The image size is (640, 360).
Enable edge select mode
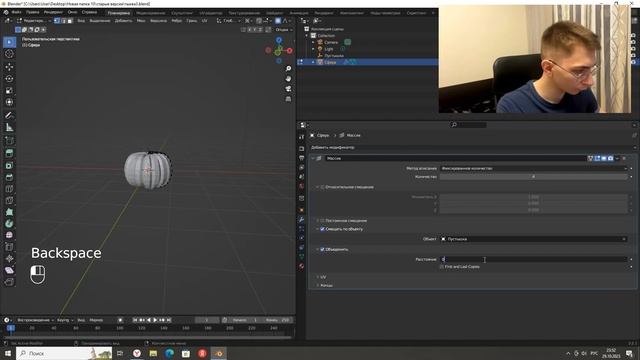(63, 20)
